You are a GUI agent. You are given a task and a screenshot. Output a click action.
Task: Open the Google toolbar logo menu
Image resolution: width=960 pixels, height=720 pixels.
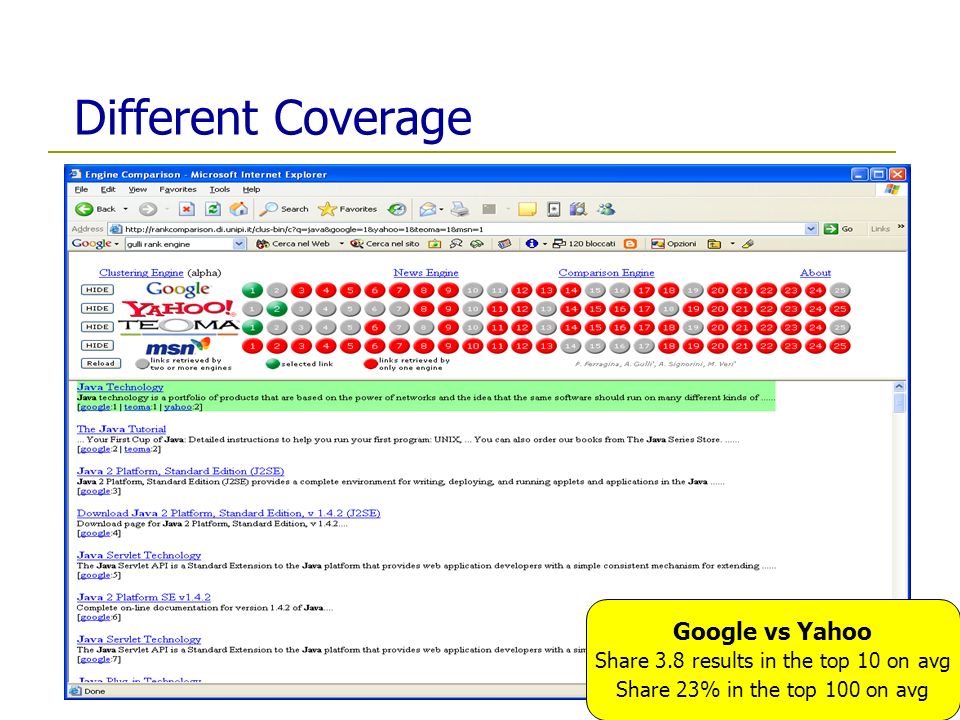[95, 244]
